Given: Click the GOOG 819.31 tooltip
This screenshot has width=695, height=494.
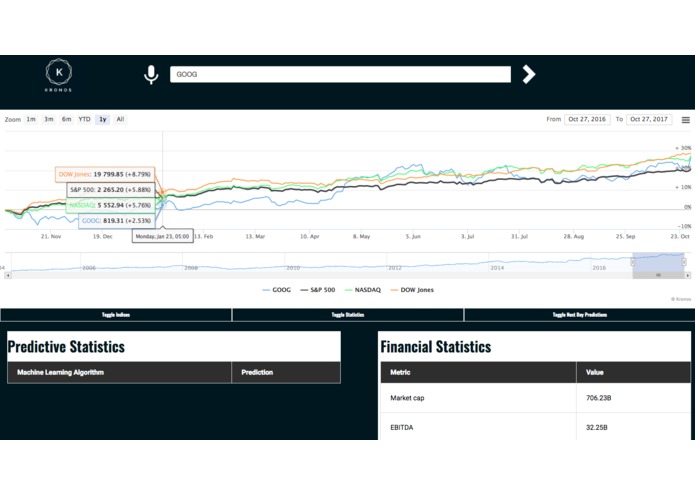Looking at the screenshot, I should [x=117, y=221].
